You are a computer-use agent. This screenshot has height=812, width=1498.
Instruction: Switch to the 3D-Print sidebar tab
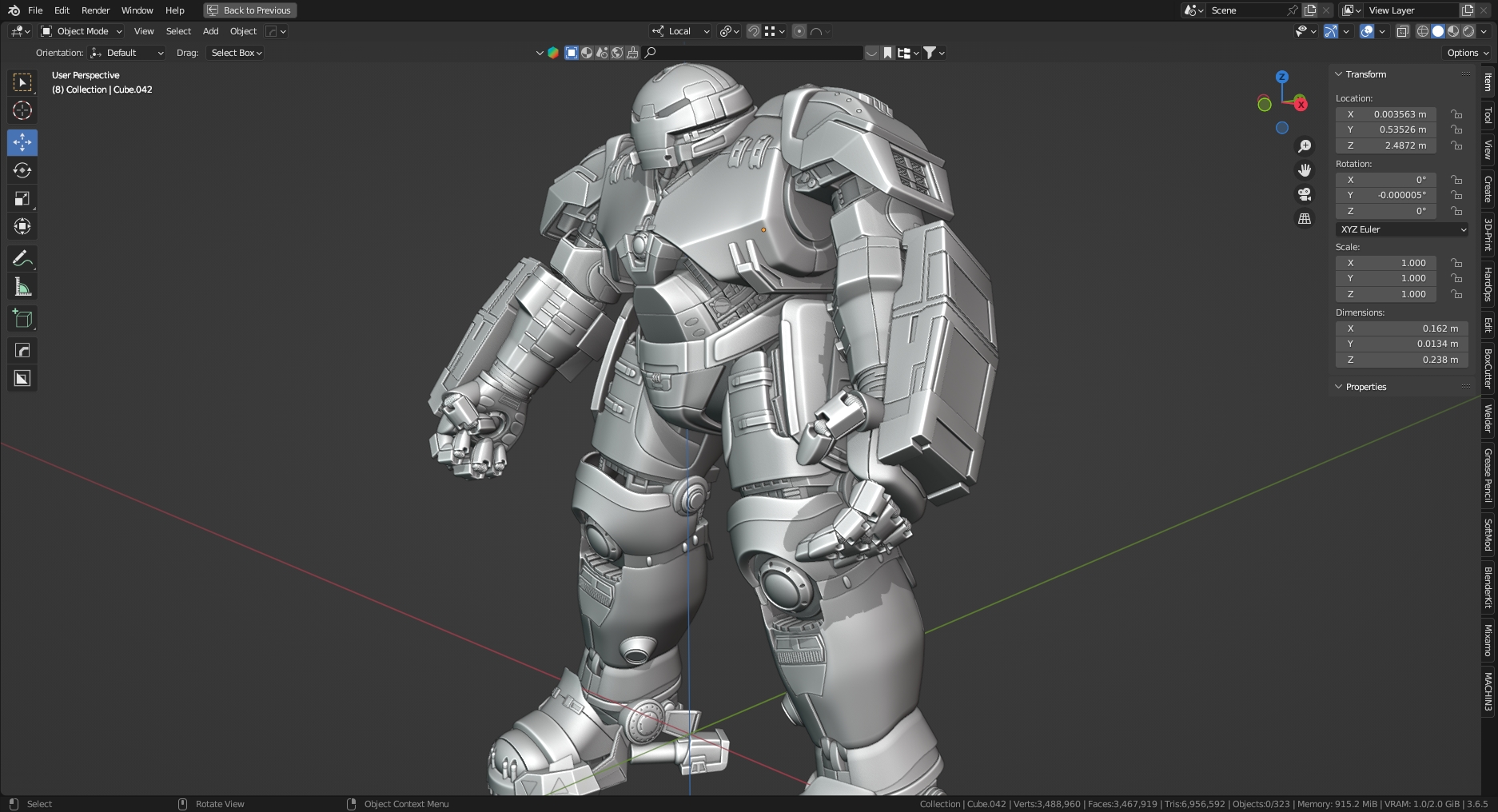[1488, 234]
